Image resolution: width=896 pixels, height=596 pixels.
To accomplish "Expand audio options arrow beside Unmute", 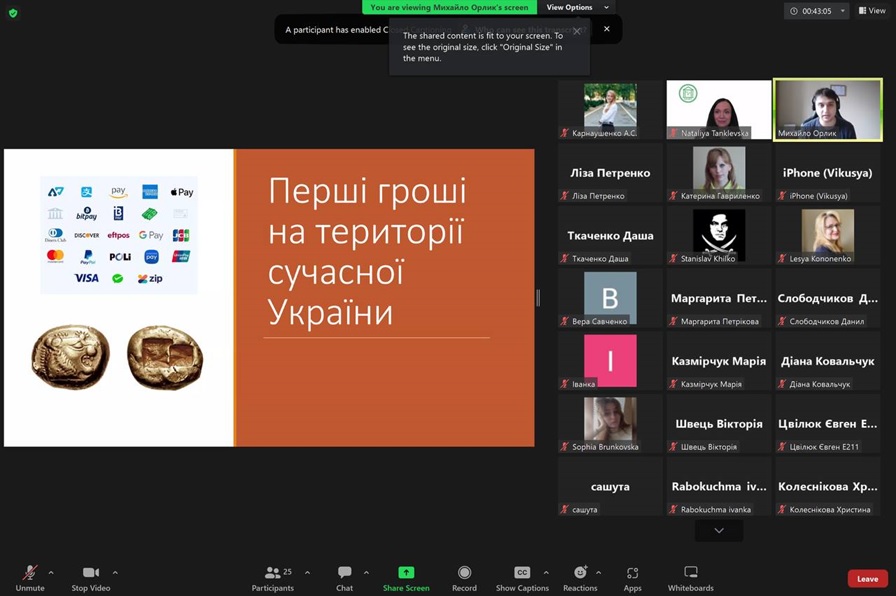I will point(51,573).
